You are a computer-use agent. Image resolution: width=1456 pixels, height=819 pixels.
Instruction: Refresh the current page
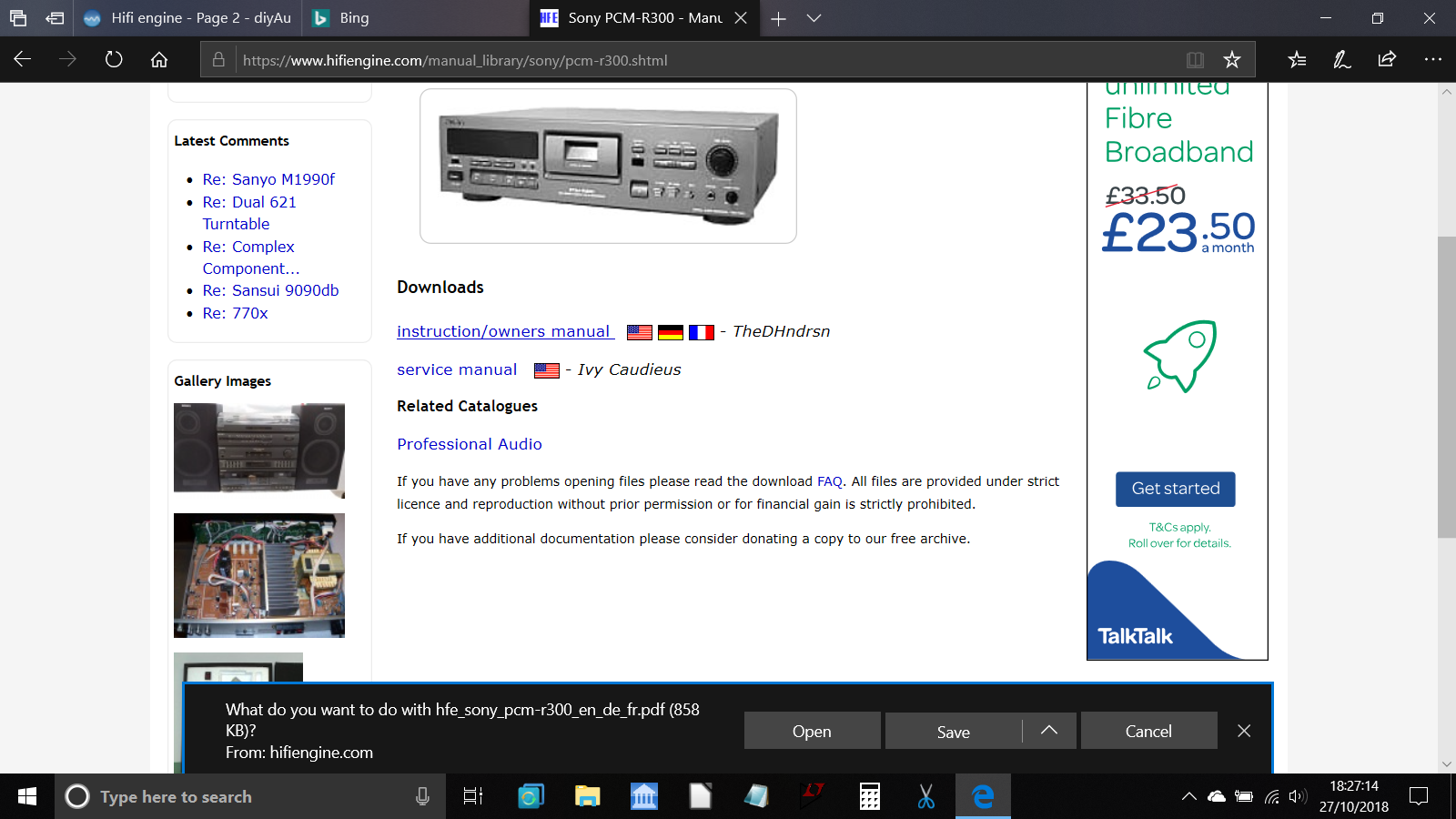point(114,60)
